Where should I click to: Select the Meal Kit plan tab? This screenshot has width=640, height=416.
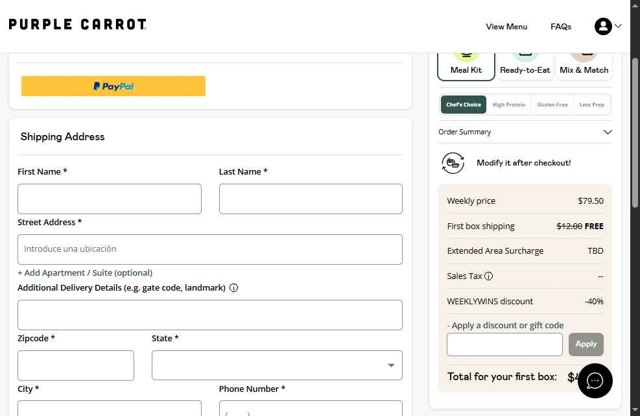(466, 67)
